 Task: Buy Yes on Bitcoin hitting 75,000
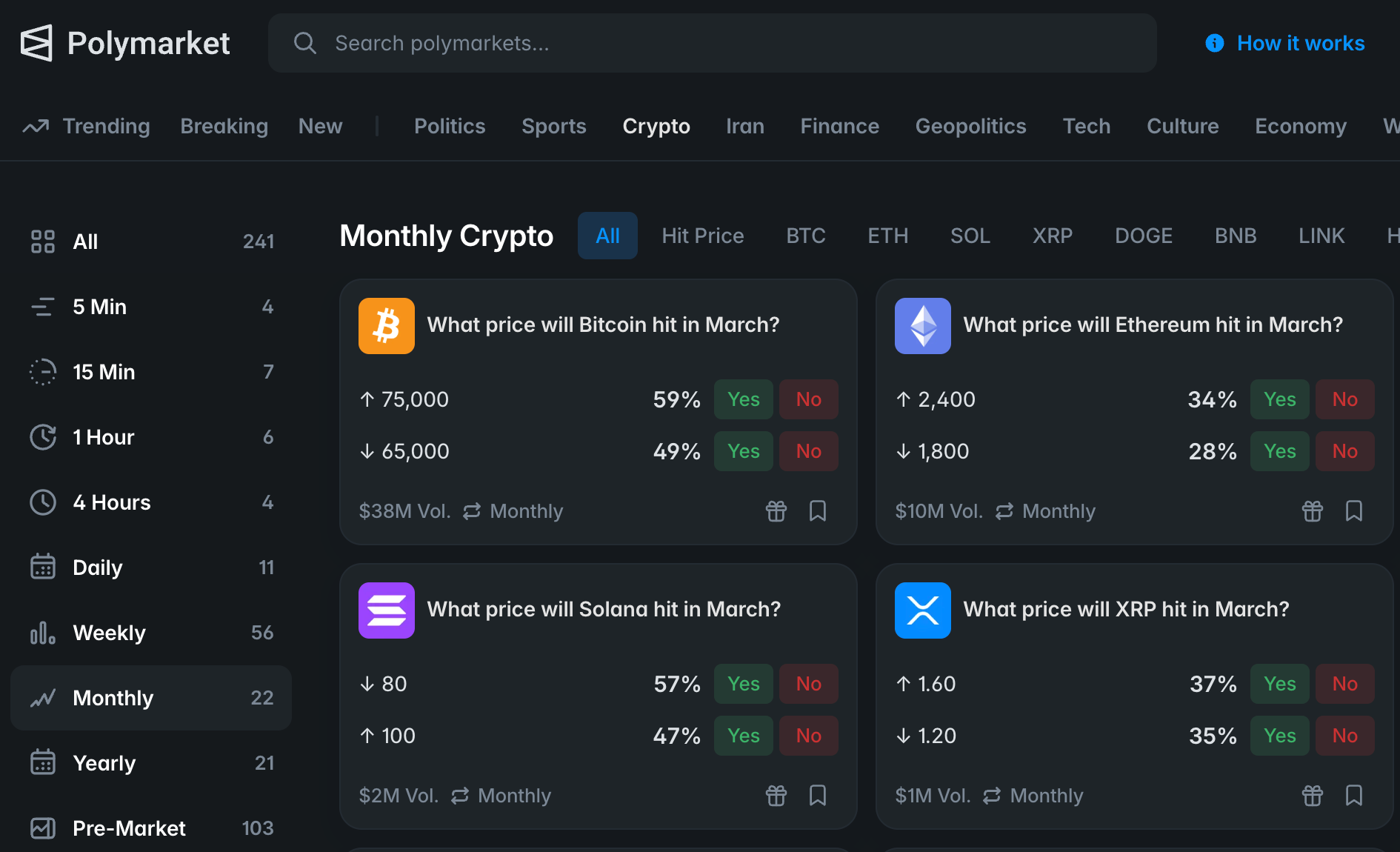[743, 399]
